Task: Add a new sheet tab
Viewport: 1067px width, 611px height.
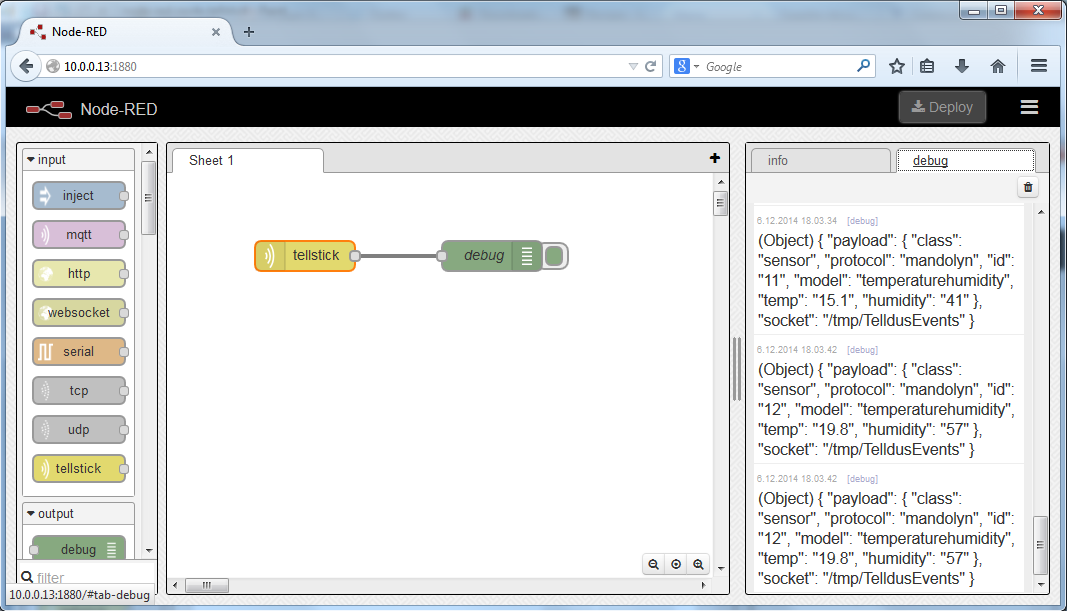Action: (715, 158)
